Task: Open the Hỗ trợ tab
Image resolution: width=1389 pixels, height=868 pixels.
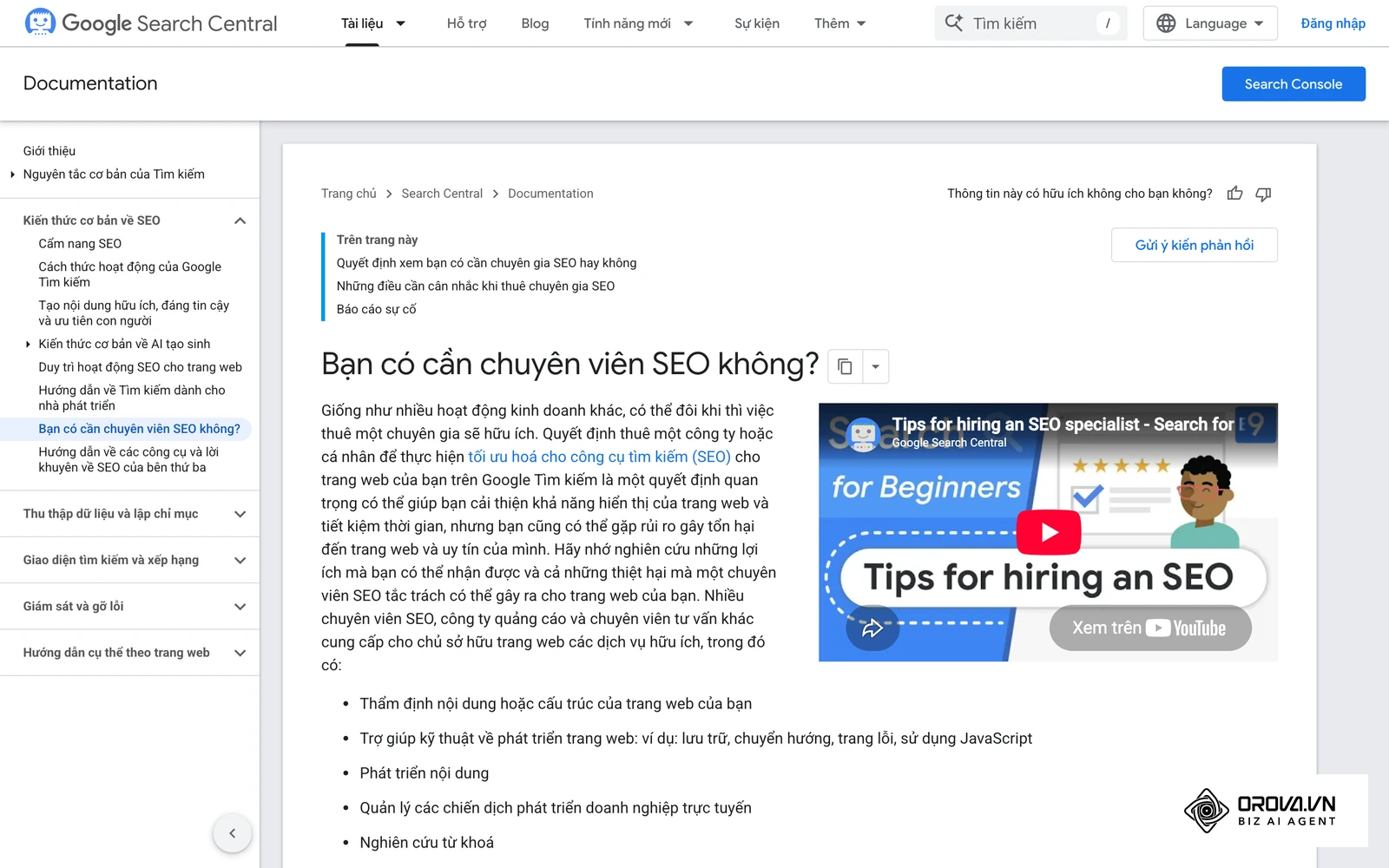Action: [x=466, y=23]
